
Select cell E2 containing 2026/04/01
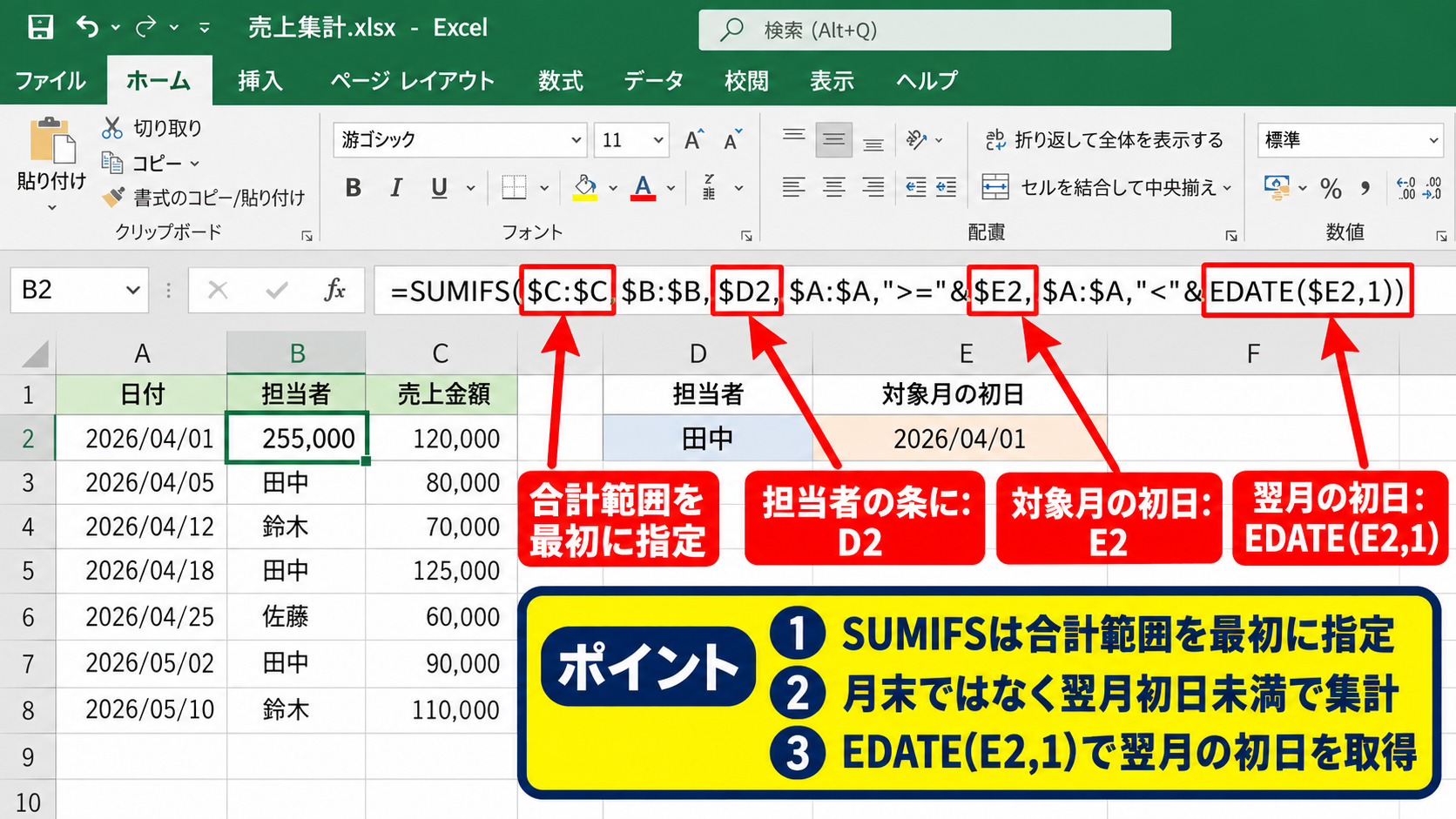coord(960,438)
